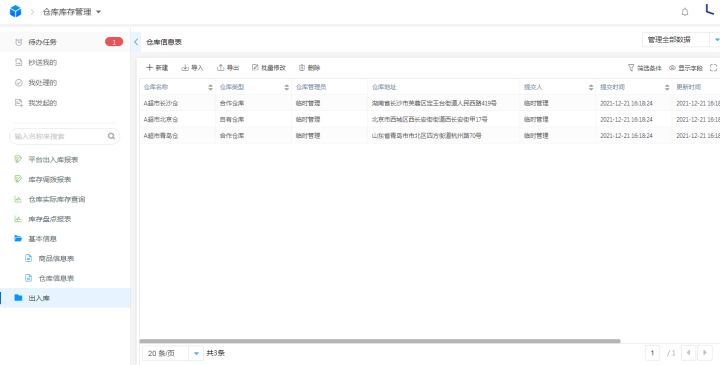
Task: Click the 仓库地址 column header
Action: (384, 87)
